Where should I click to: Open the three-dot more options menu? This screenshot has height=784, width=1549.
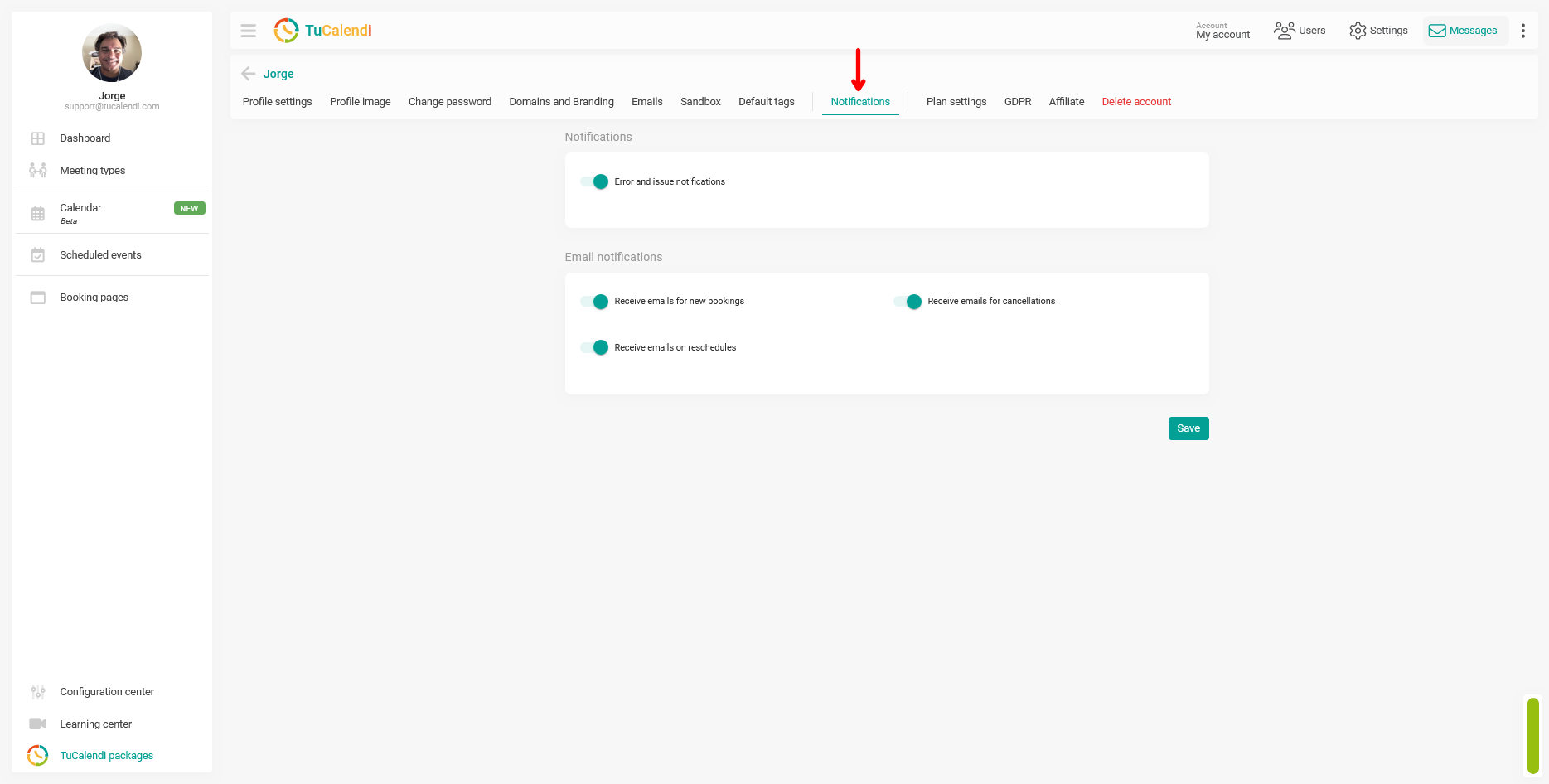[1523, 31]
